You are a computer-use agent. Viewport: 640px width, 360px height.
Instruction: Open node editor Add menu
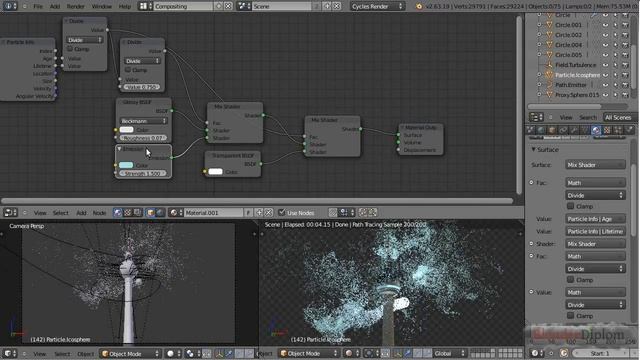[81, 213]
